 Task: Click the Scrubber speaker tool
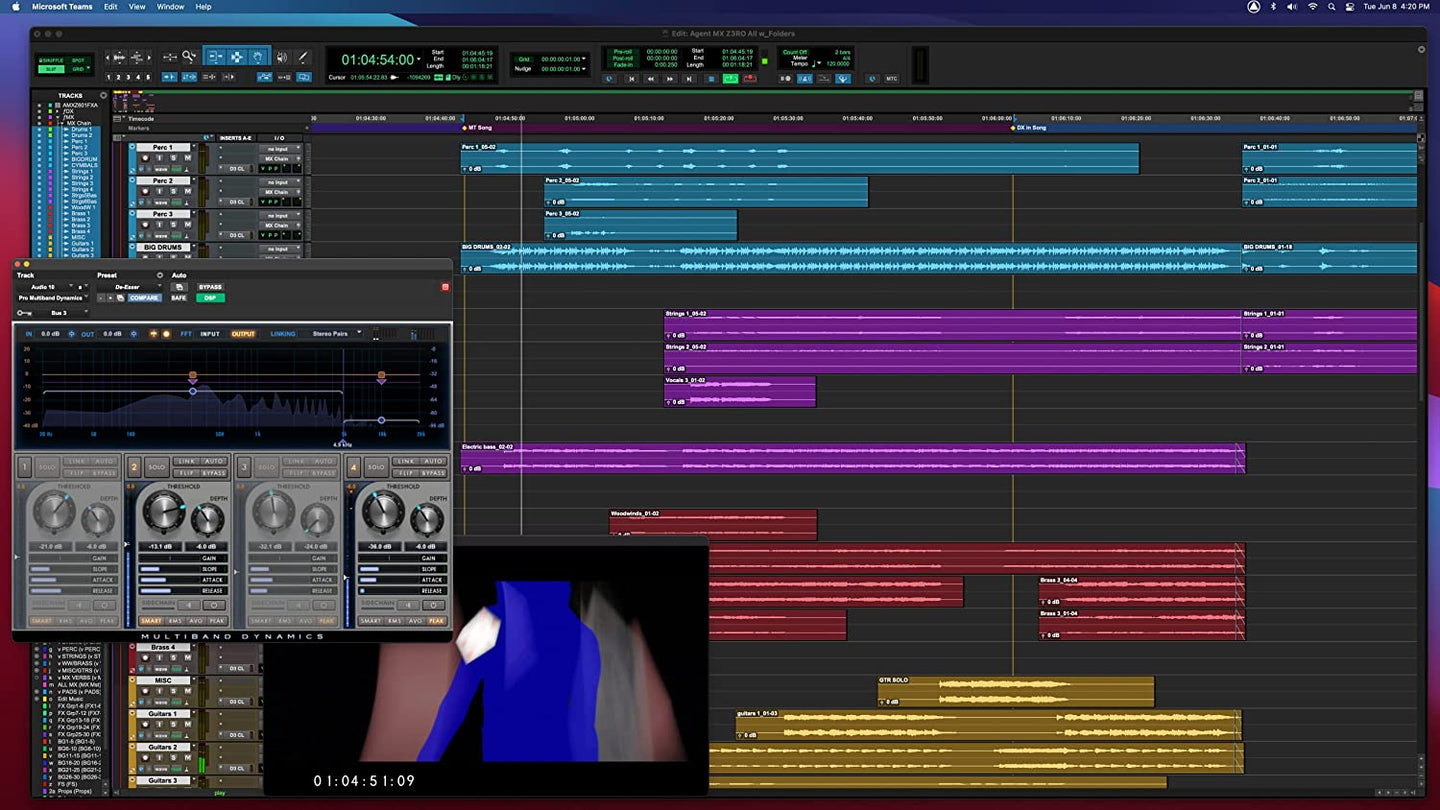[x=282, y=58]
